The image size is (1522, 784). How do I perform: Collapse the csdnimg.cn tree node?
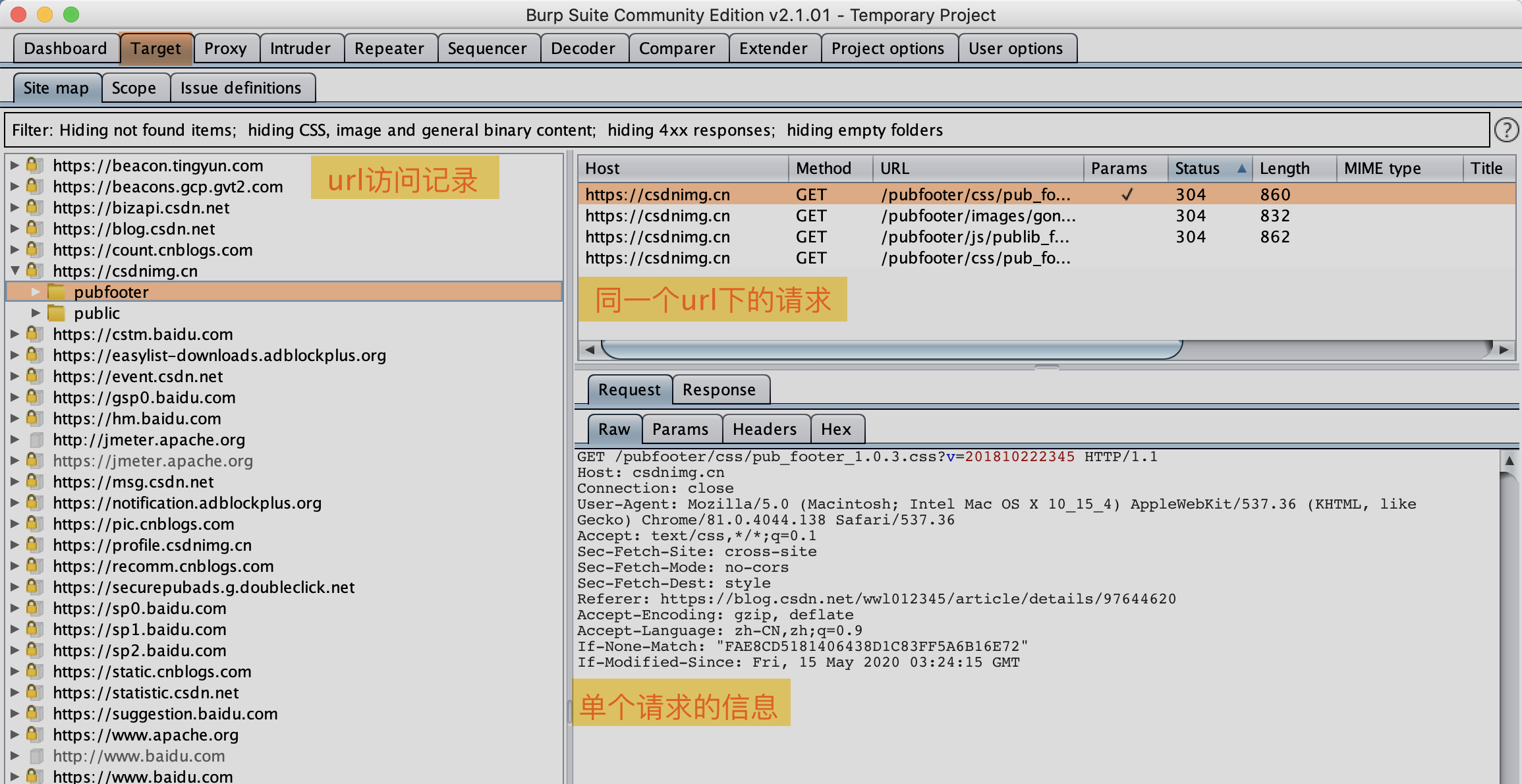coord(14,271)
